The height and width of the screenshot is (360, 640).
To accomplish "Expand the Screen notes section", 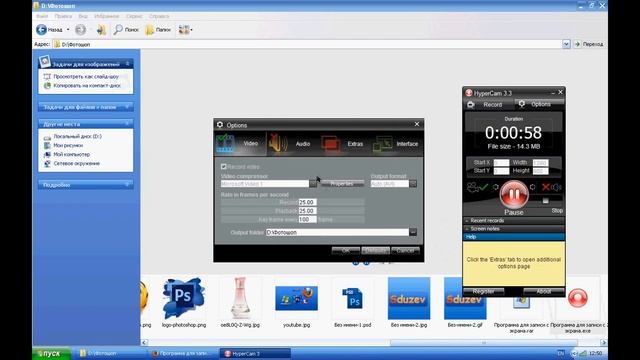I will tap(514, 229).
